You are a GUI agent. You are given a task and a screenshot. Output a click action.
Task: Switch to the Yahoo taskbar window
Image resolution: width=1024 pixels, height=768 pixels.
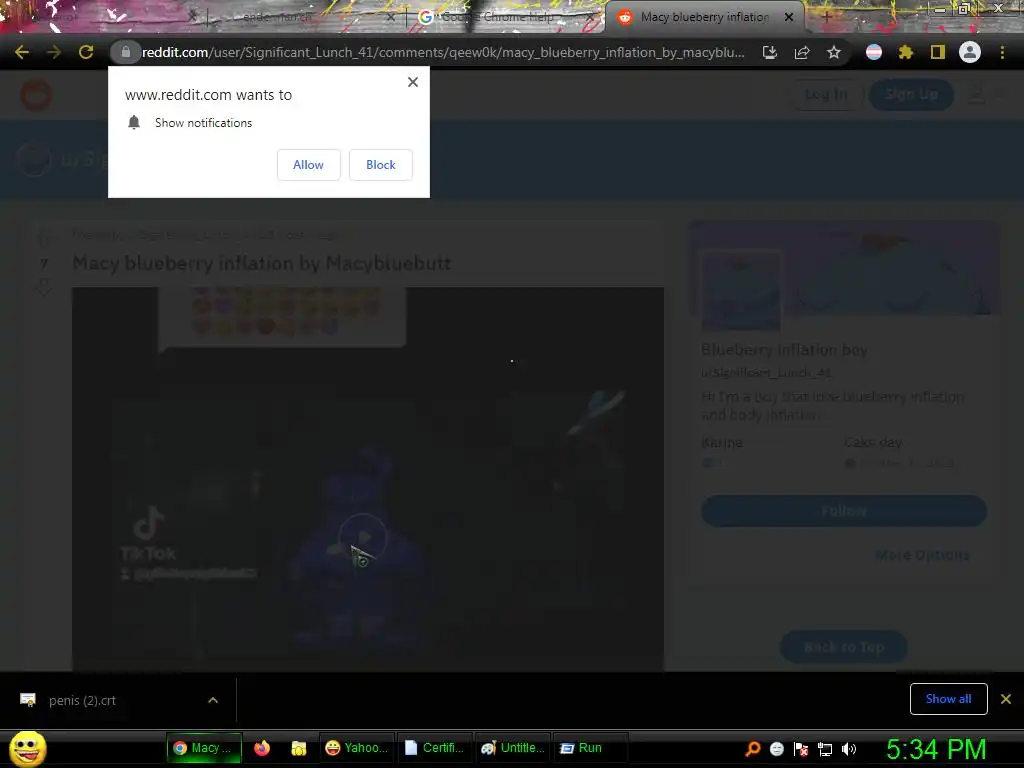[x=357, y=748]
